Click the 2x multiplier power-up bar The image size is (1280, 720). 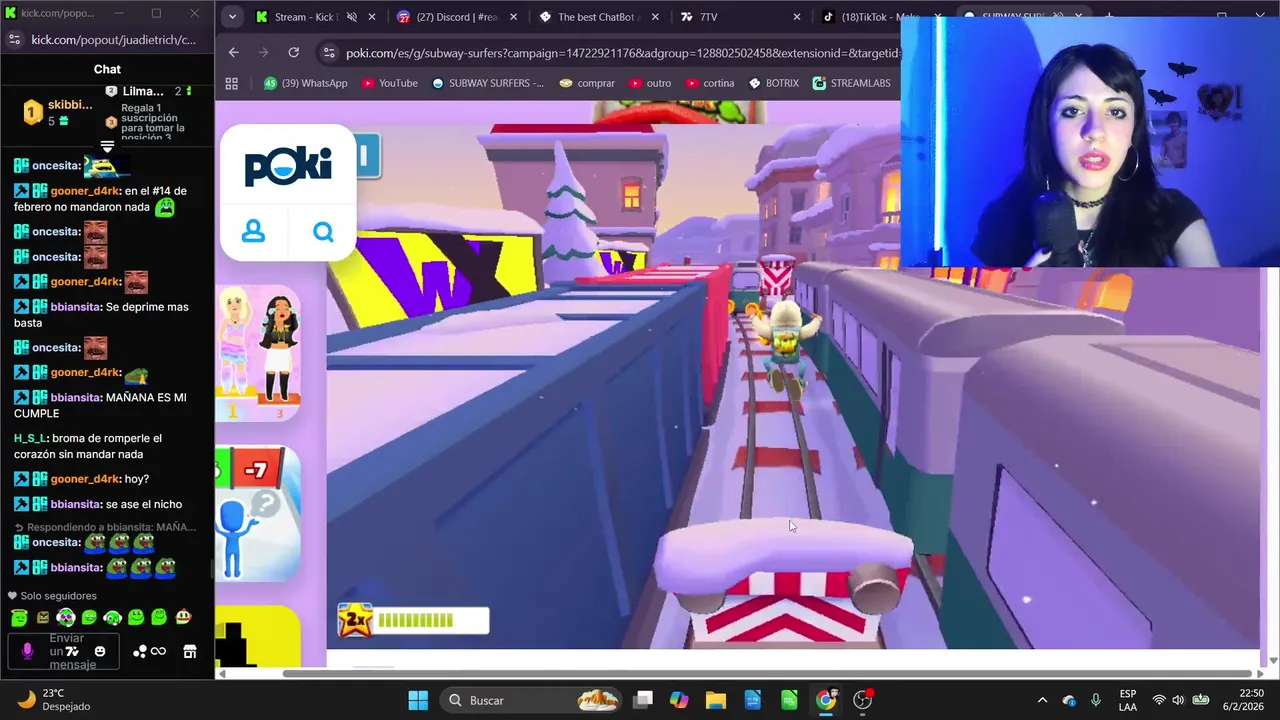414,620
